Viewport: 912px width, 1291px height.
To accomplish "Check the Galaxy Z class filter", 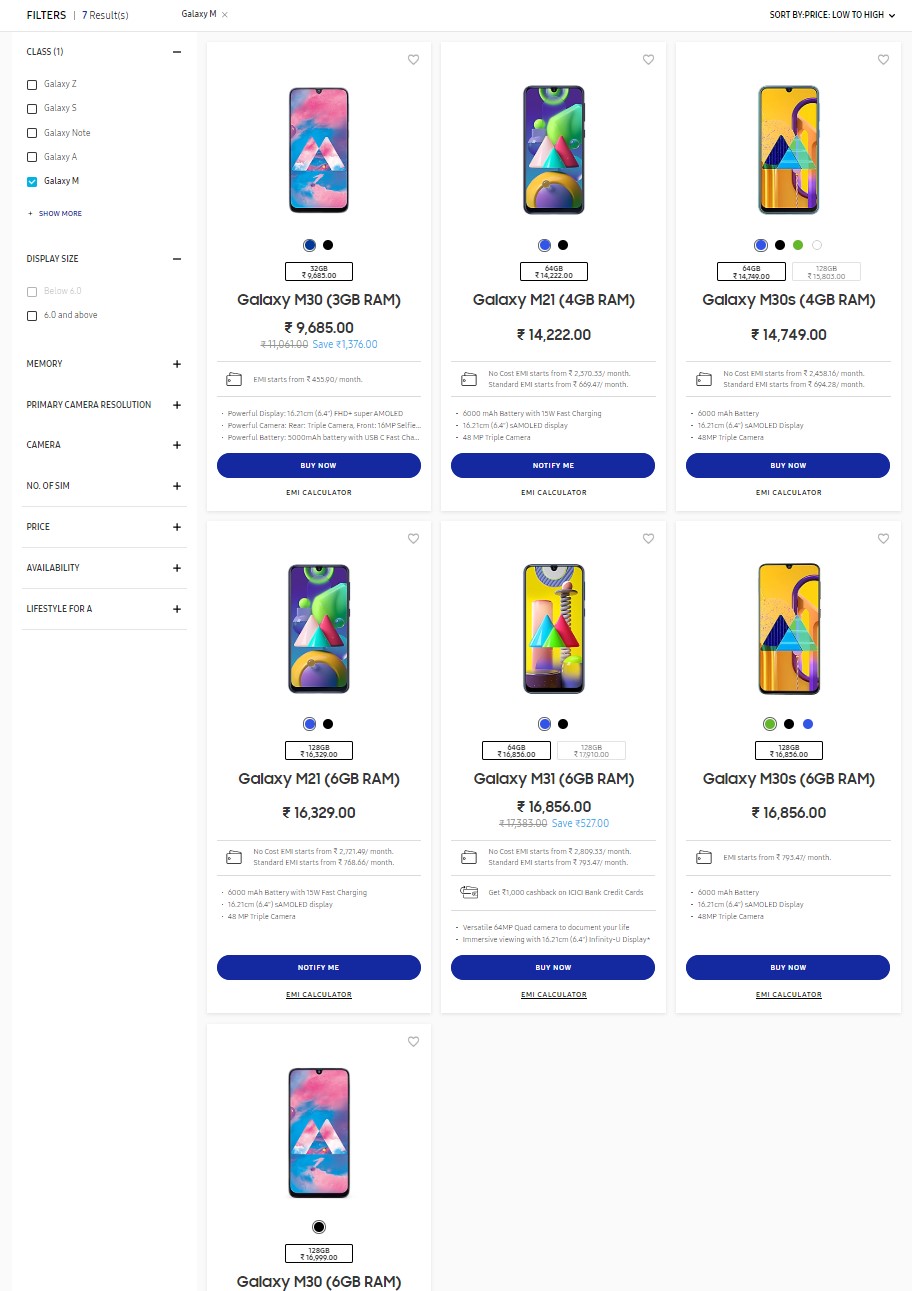I will pos(33,85).
